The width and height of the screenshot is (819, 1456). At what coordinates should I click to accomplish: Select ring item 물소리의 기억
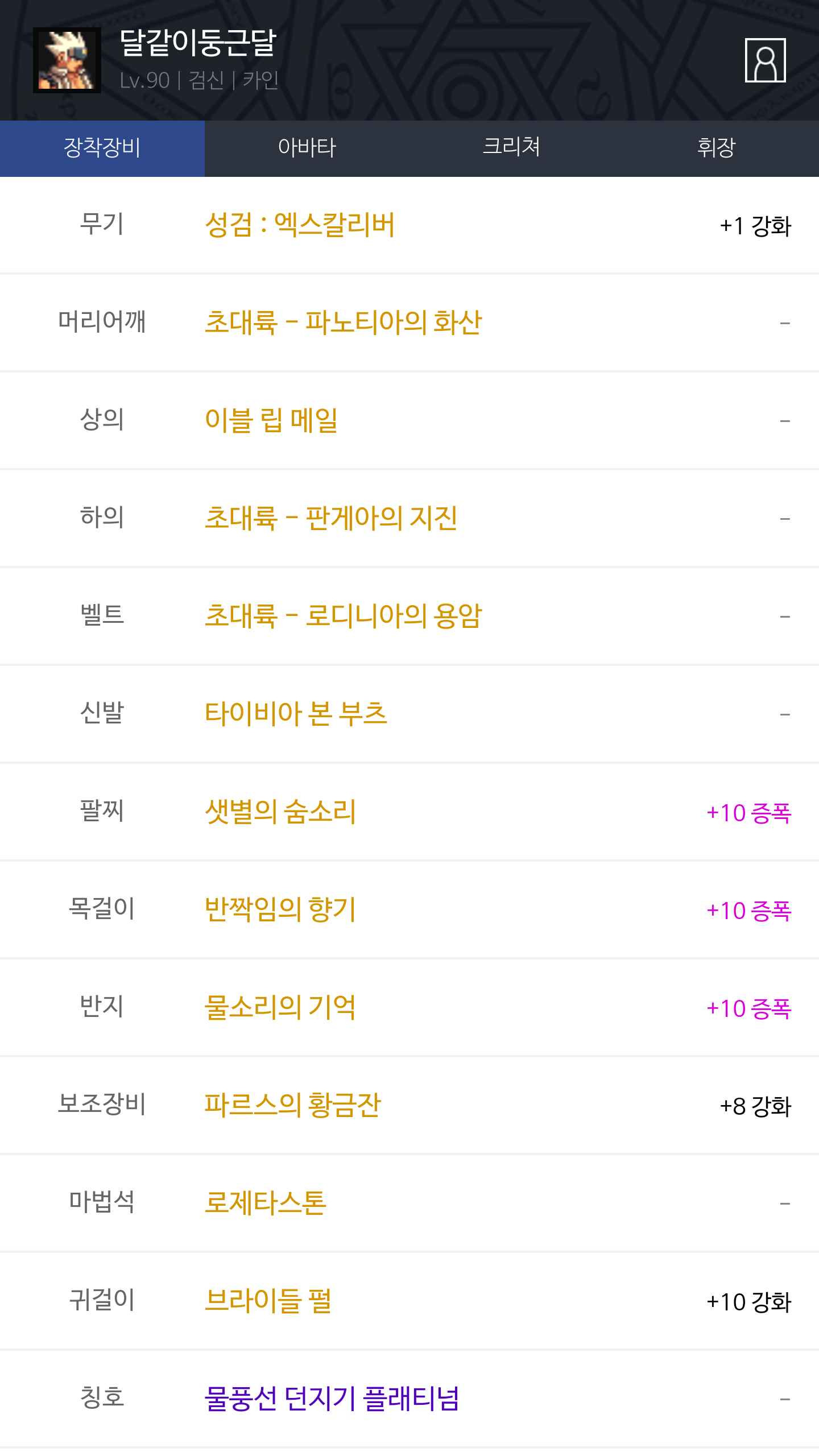click(280, 1007)
